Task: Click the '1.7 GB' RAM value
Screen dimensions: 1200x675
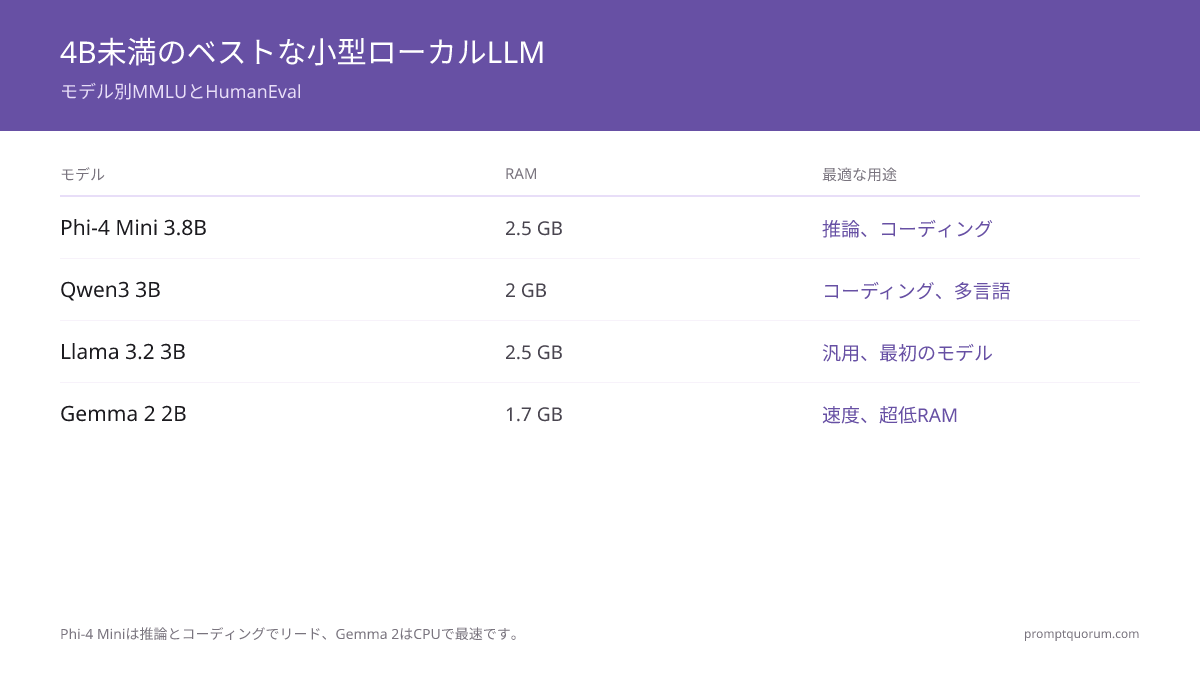Action: tap(534, 414)
